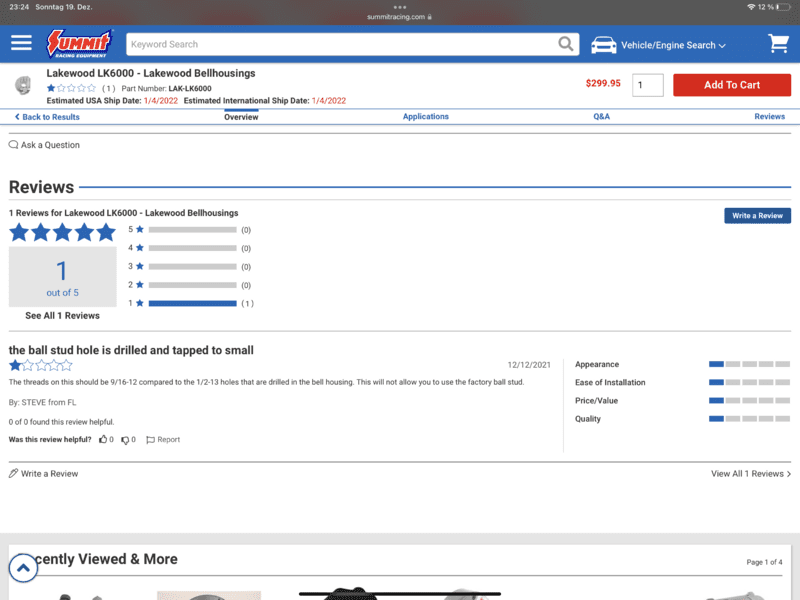
Task: Filter reviews by 1 star bar
Action: (x=192, y=304)
